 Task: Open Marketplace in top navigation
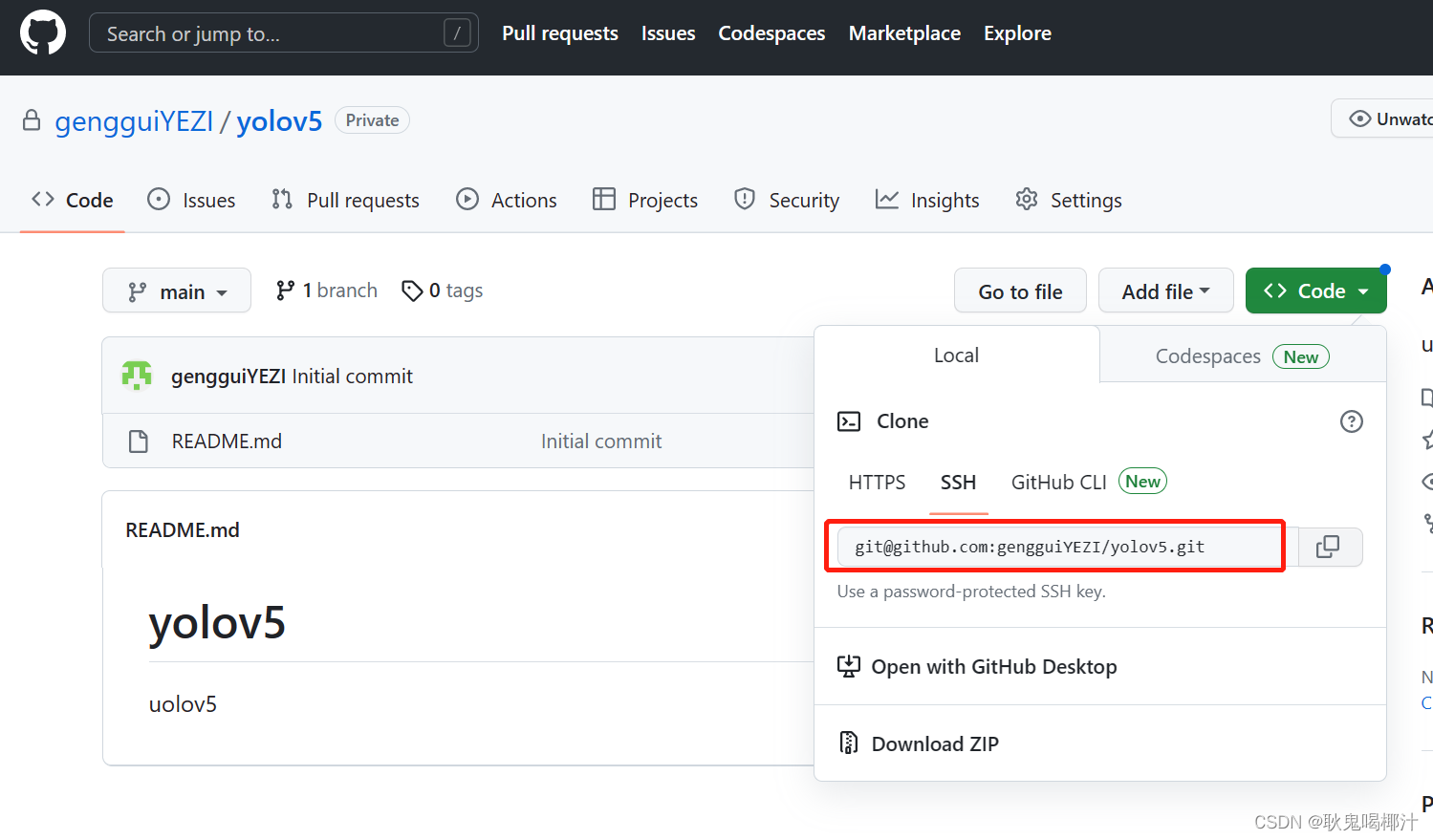point(904,33)
